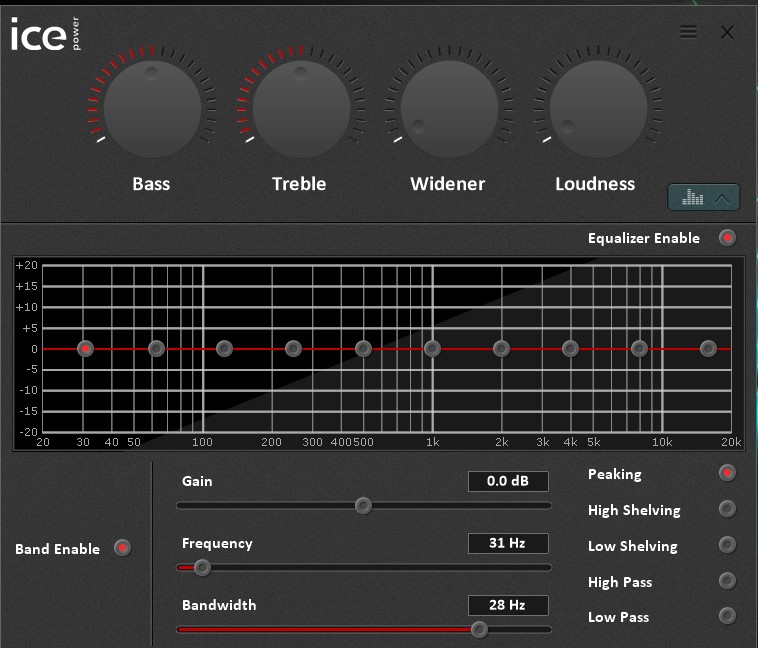758x648 pixels.
Task: Close the ICEpower panel with X
Action: click(727, 32)
